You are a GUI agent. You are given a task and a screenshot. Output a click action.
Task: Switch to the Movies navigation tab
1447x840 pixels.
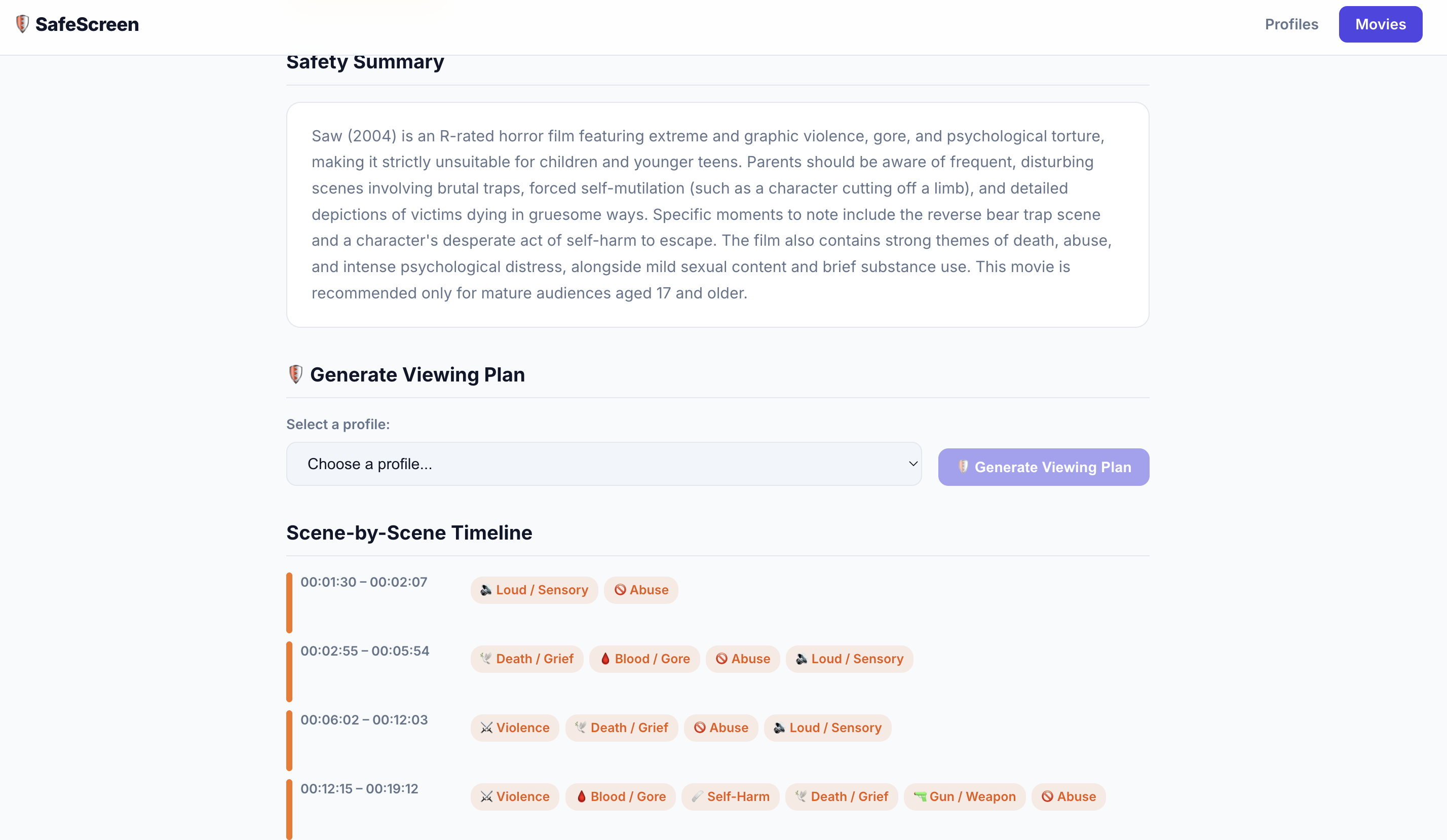tap(1380, 24)
